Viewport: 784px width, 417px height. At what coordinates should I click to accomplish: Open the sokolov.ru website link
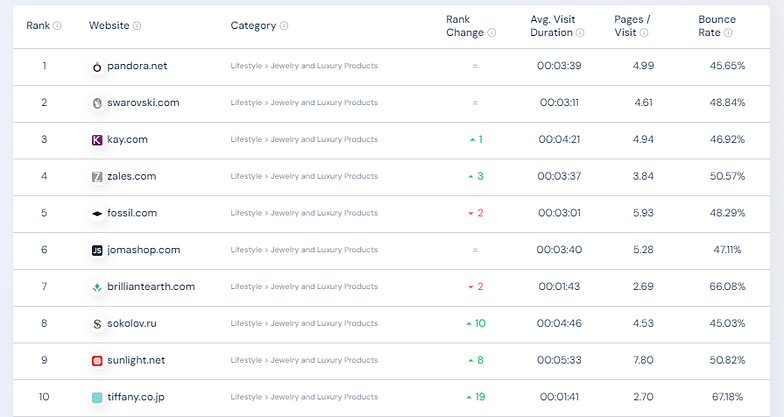pyautogui.click(x=132, y=324)
